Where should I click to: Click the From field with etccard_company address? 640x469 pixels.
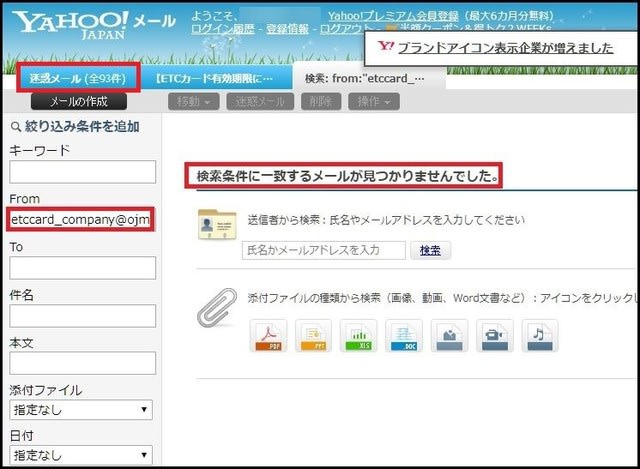pos(80,220)
